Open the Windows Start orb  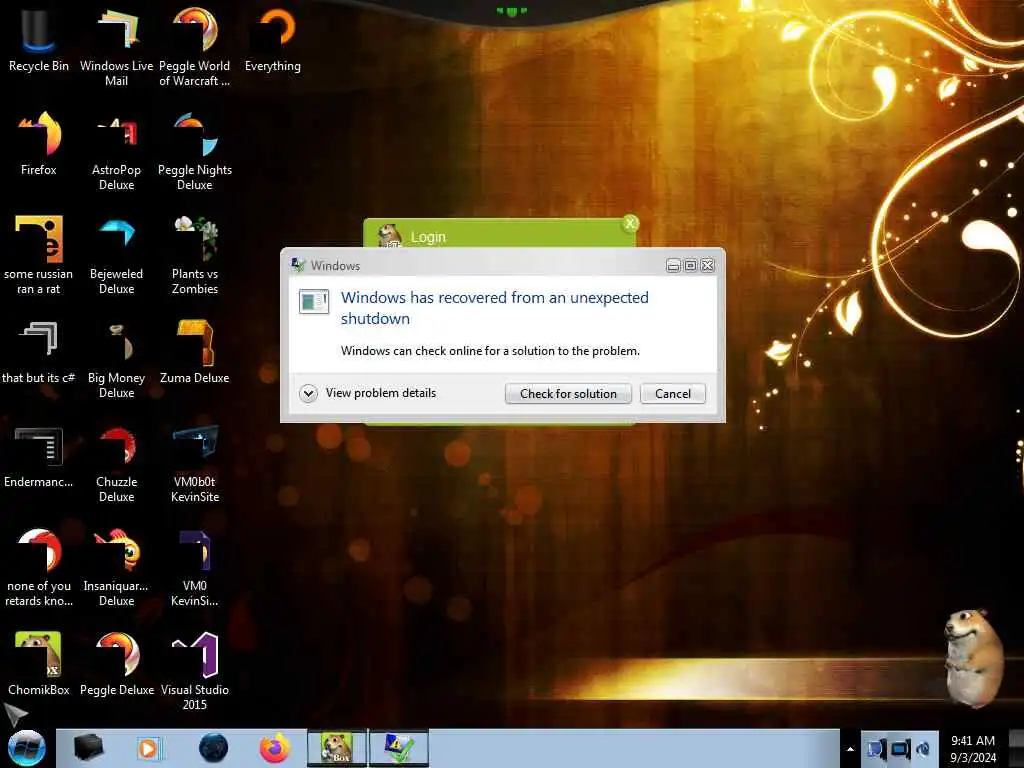(x=26, y=748)
